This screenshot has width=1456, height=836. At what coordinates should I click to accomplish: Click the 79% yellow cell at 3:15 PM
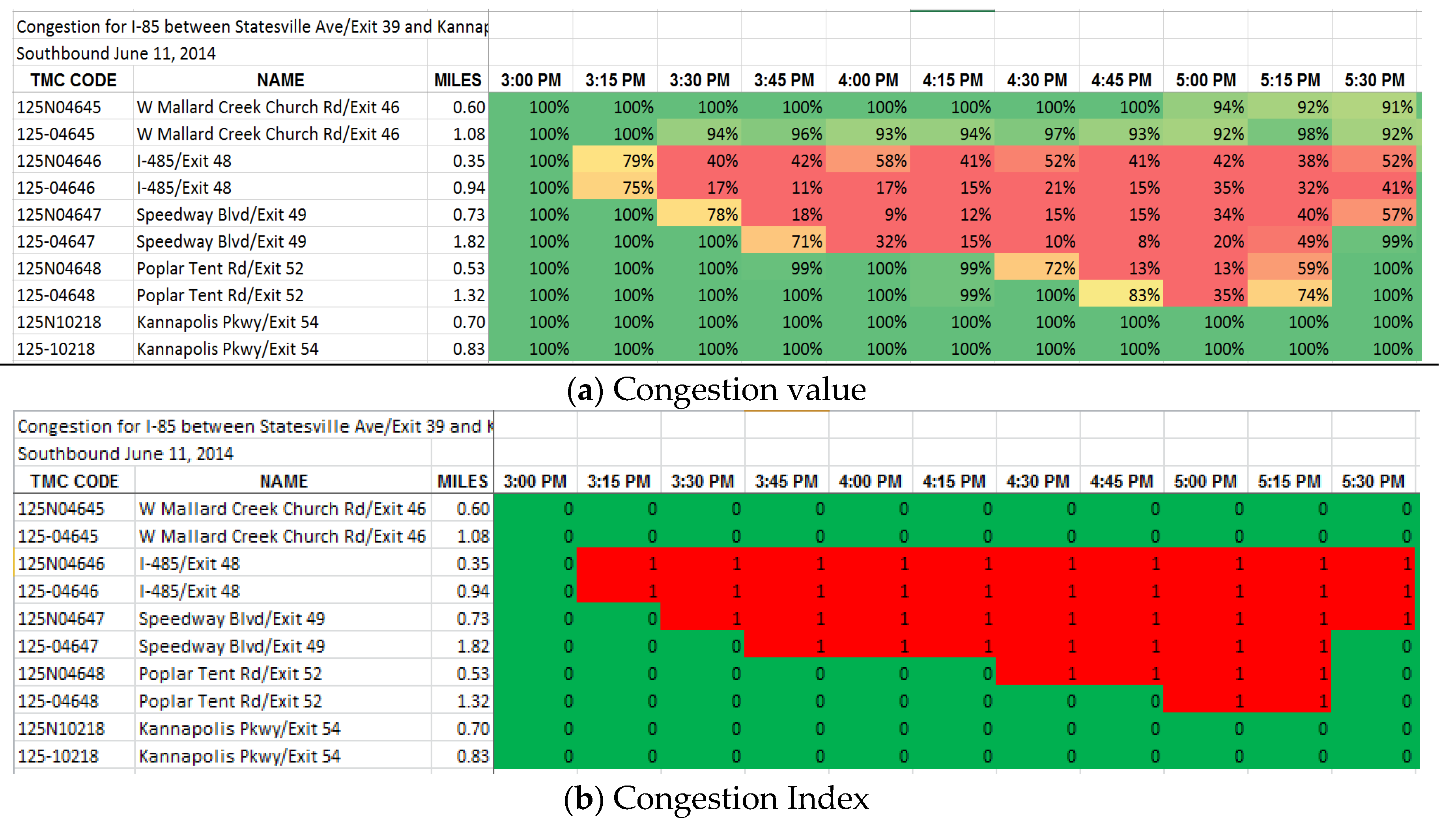point(615,161)
